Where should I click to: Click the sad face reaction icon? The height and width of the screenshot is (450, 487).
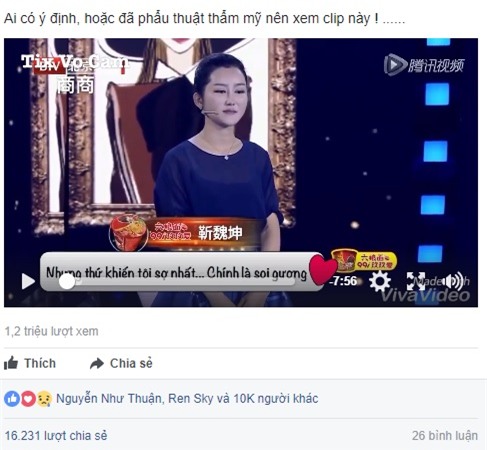[x=44, y=399]
